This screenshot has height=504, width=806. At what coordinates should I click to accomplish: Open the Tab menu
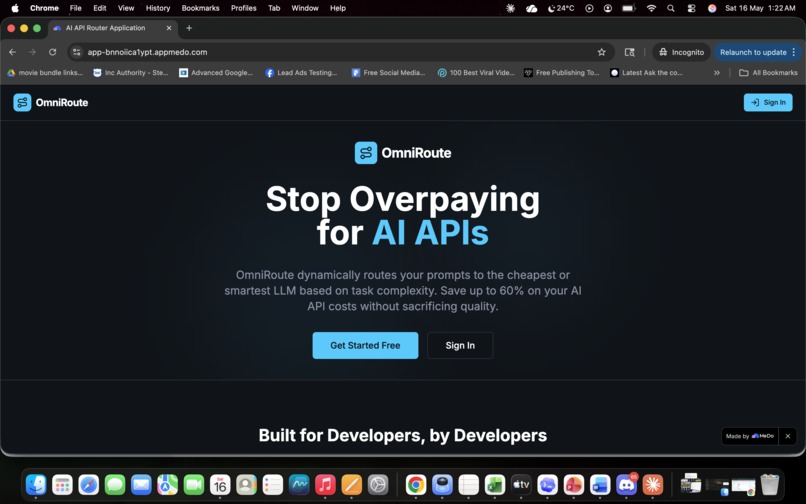[x=274, y=8]
